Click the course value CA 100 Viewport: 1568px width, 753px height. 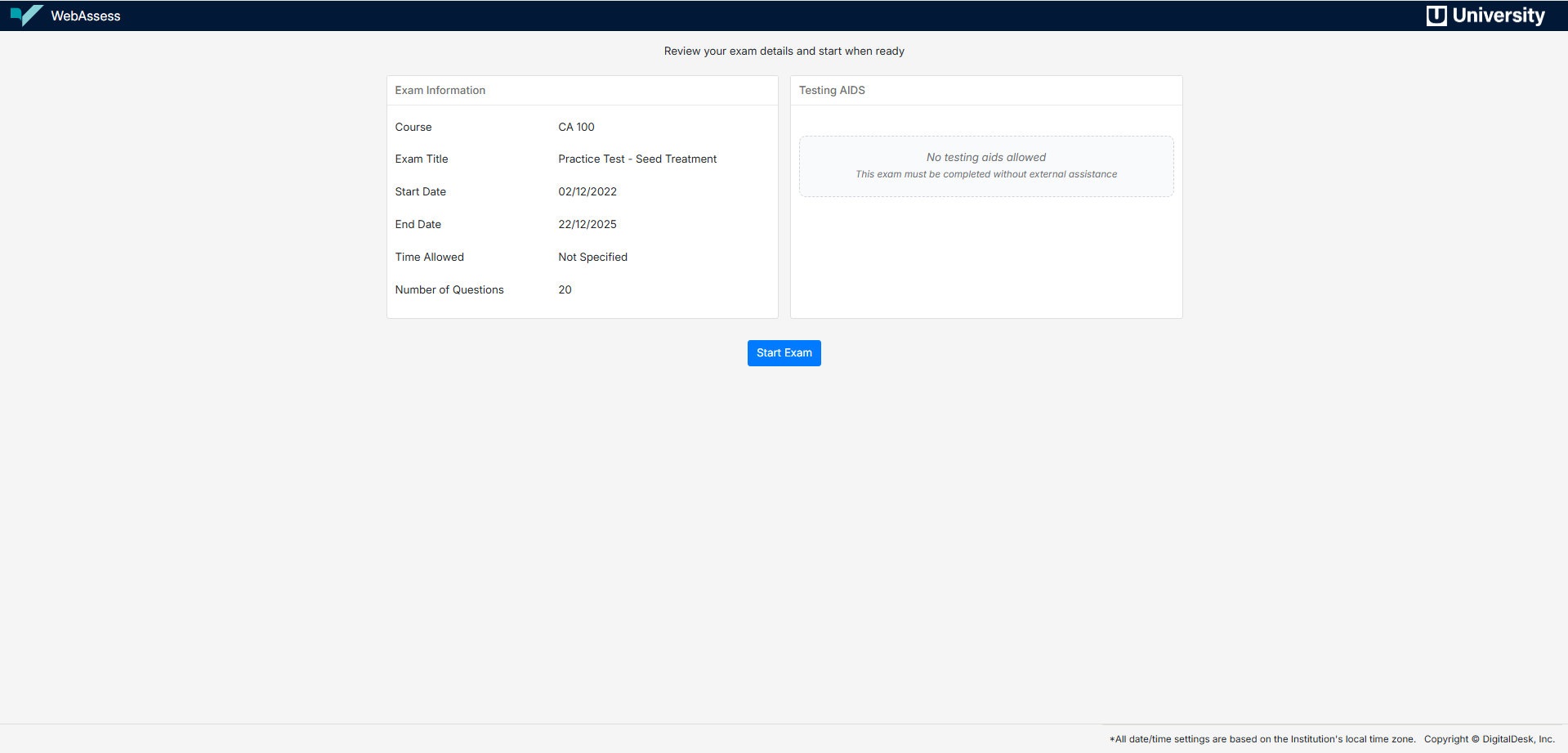pos(576,128)
